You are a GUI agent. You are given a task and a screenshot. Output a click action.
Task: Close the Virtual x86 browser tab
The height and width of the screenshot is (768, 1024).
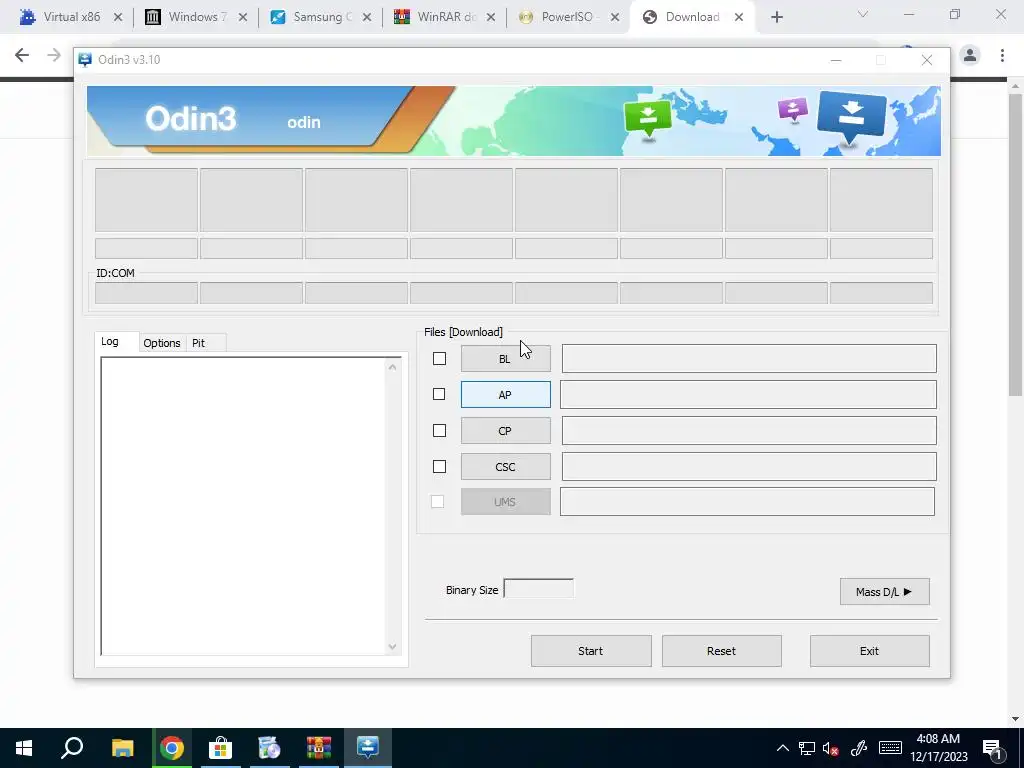(118, 18)
